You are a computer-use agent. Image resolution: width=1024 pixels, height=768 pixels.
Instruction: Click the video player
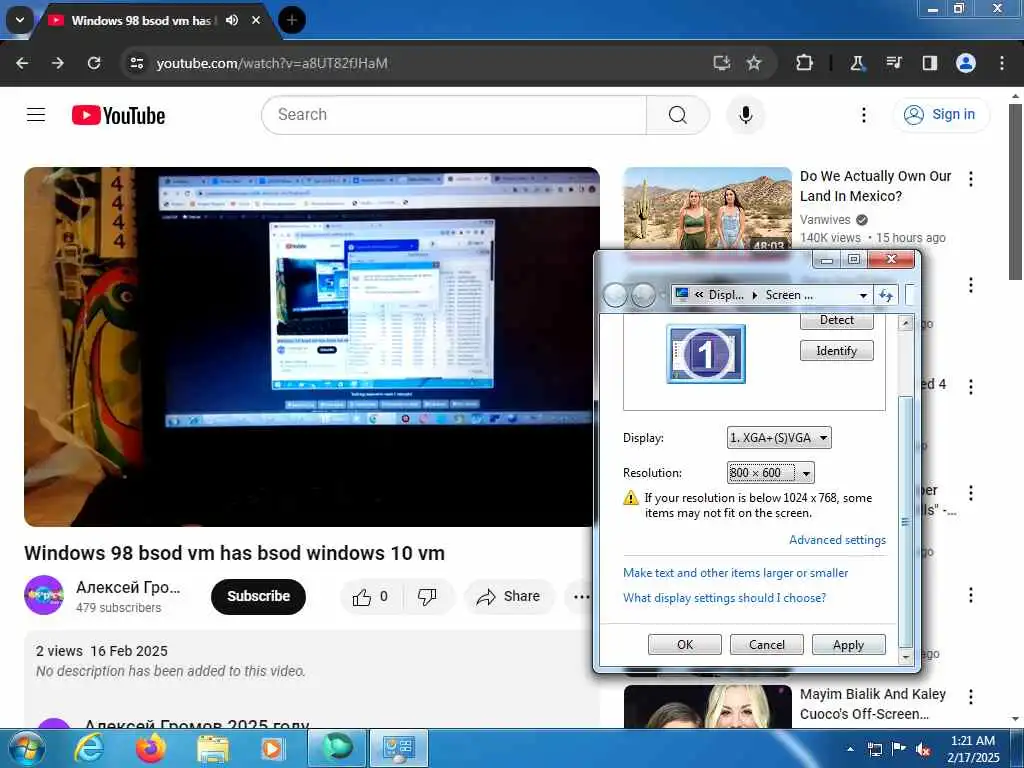tap(312, 347)
